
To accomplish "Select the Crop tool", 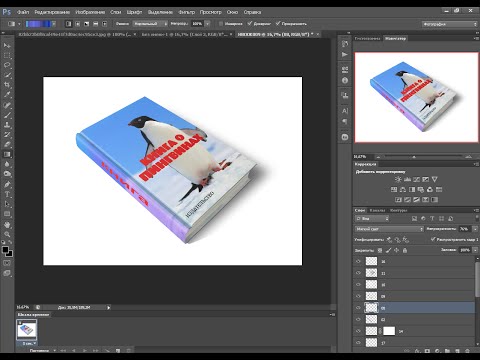I will point(7,85).
